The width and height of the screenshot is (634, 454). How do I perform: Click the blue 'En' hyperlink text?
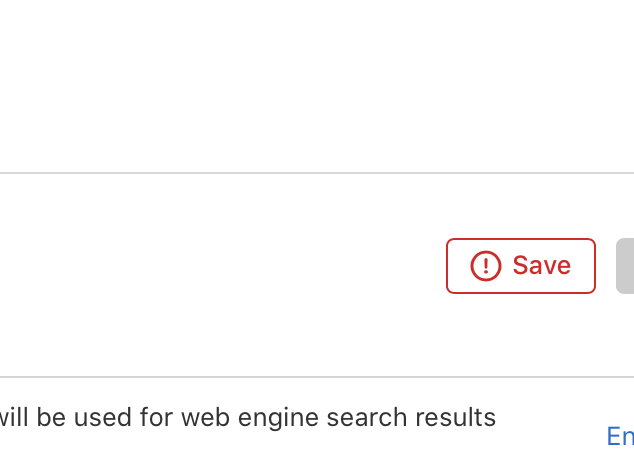[620, 436]
